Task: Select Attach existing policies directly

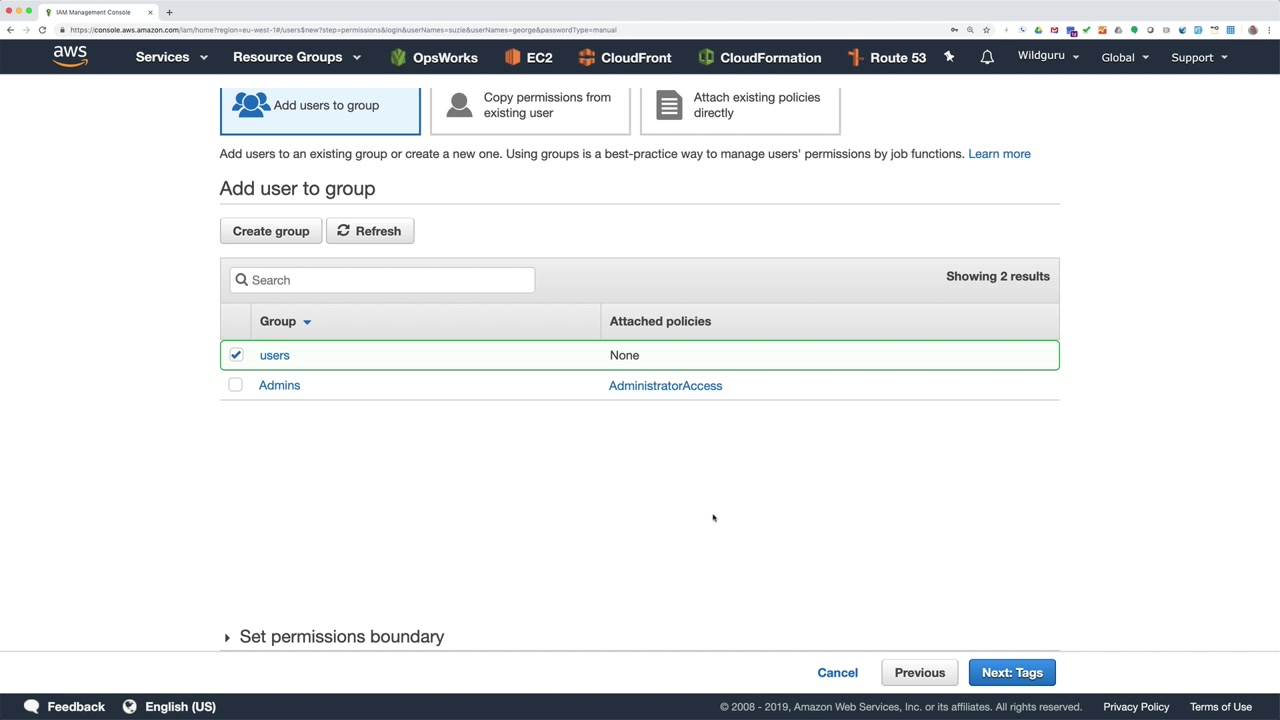Action: tap(740, 110)
